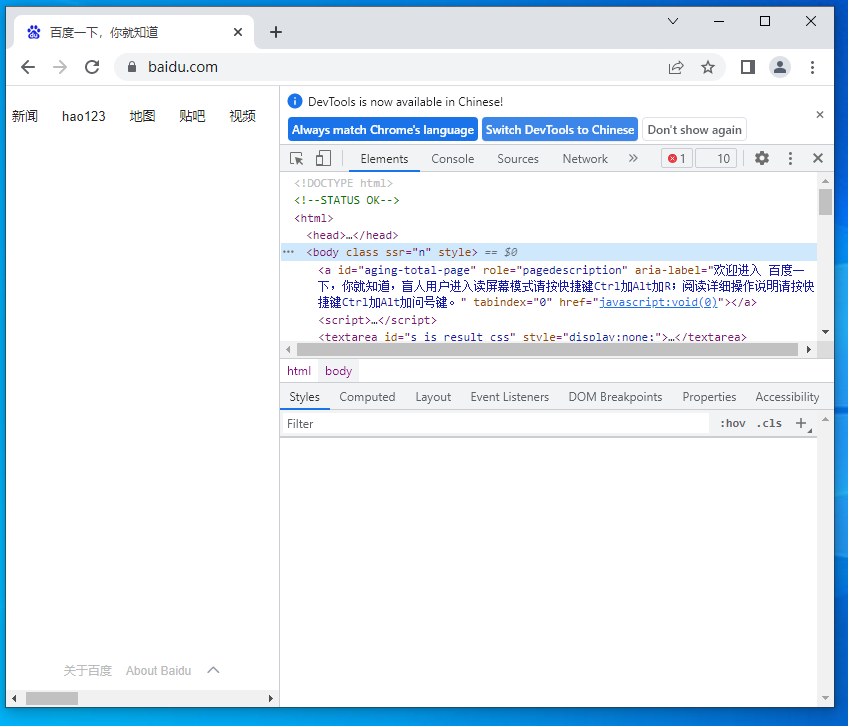Click the footer up chevron icon

(x=214, y=670)
